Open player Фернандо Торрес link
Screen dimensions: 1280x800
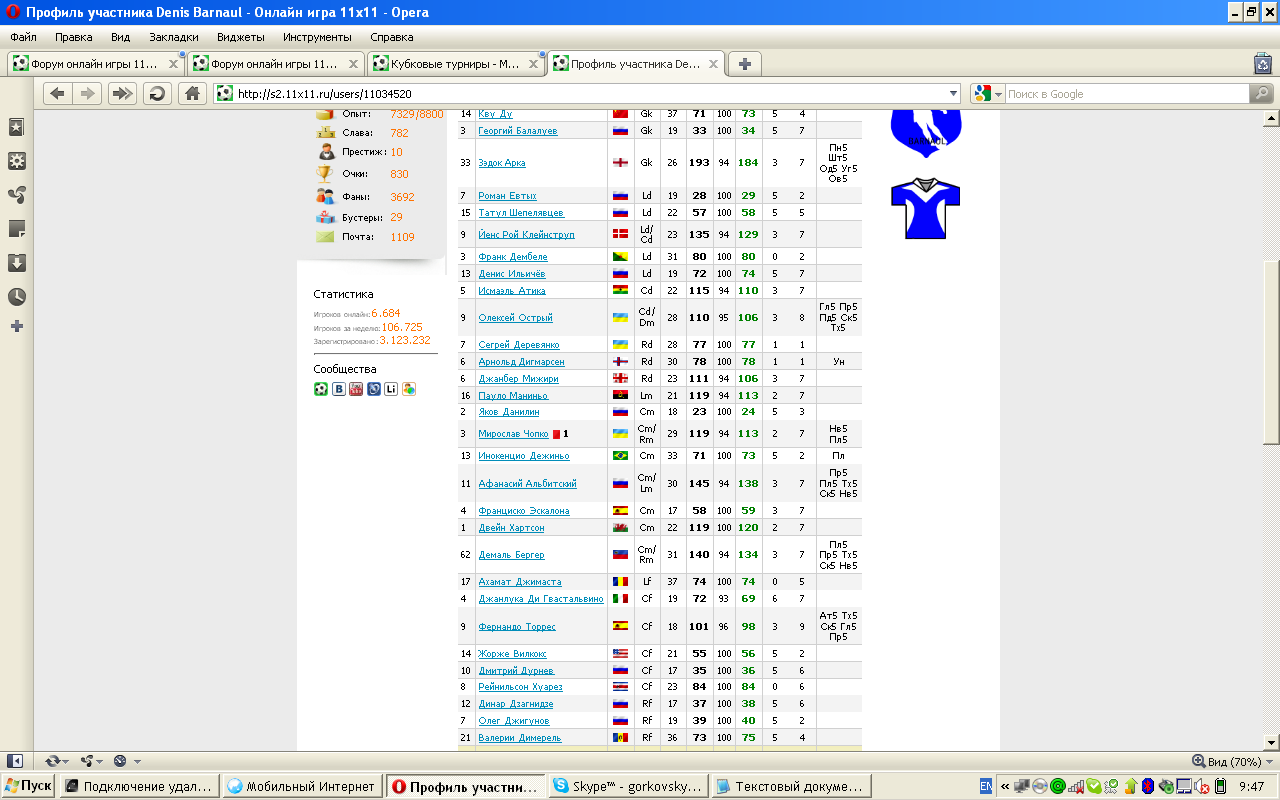point(517,627)
